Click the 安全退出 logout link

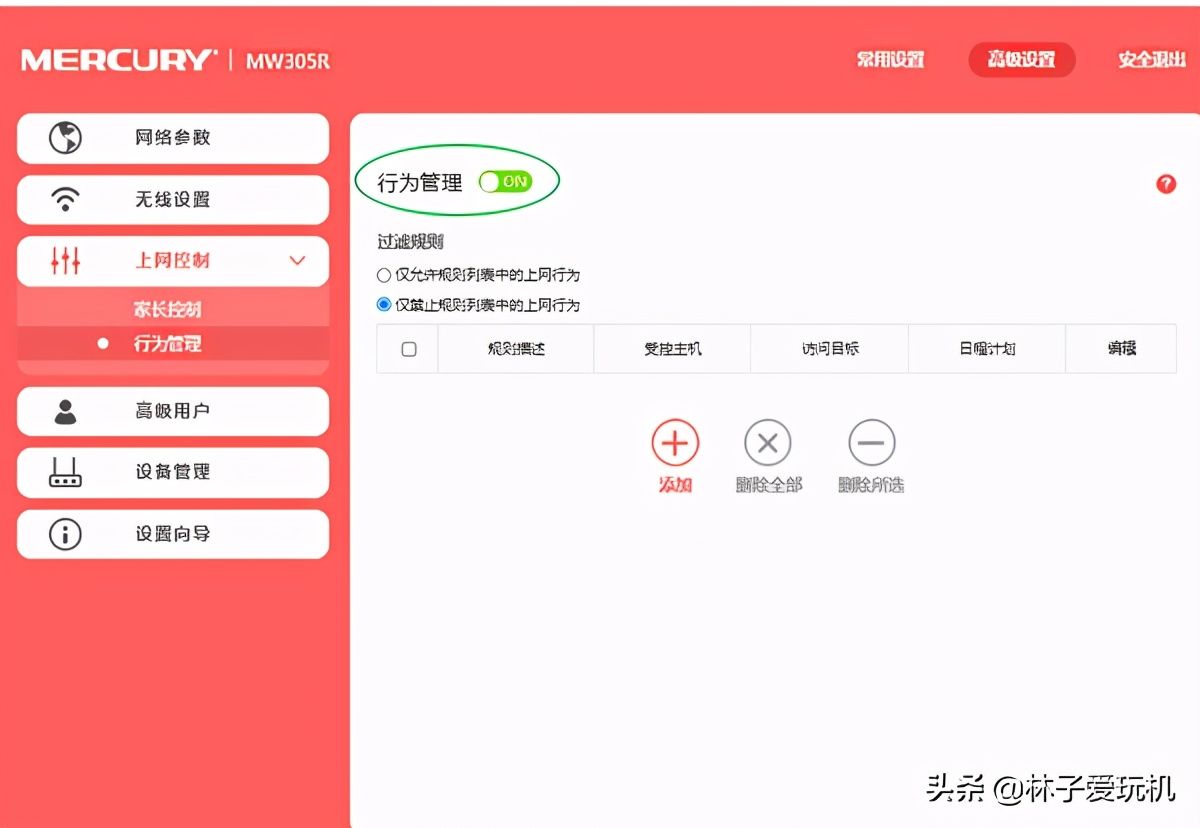(1151, 60)
